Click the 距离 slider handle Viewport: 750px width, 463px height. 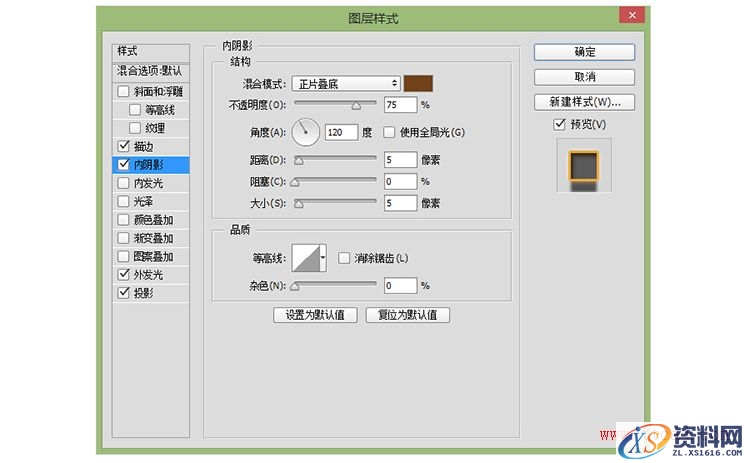click(x=298, y=161)
